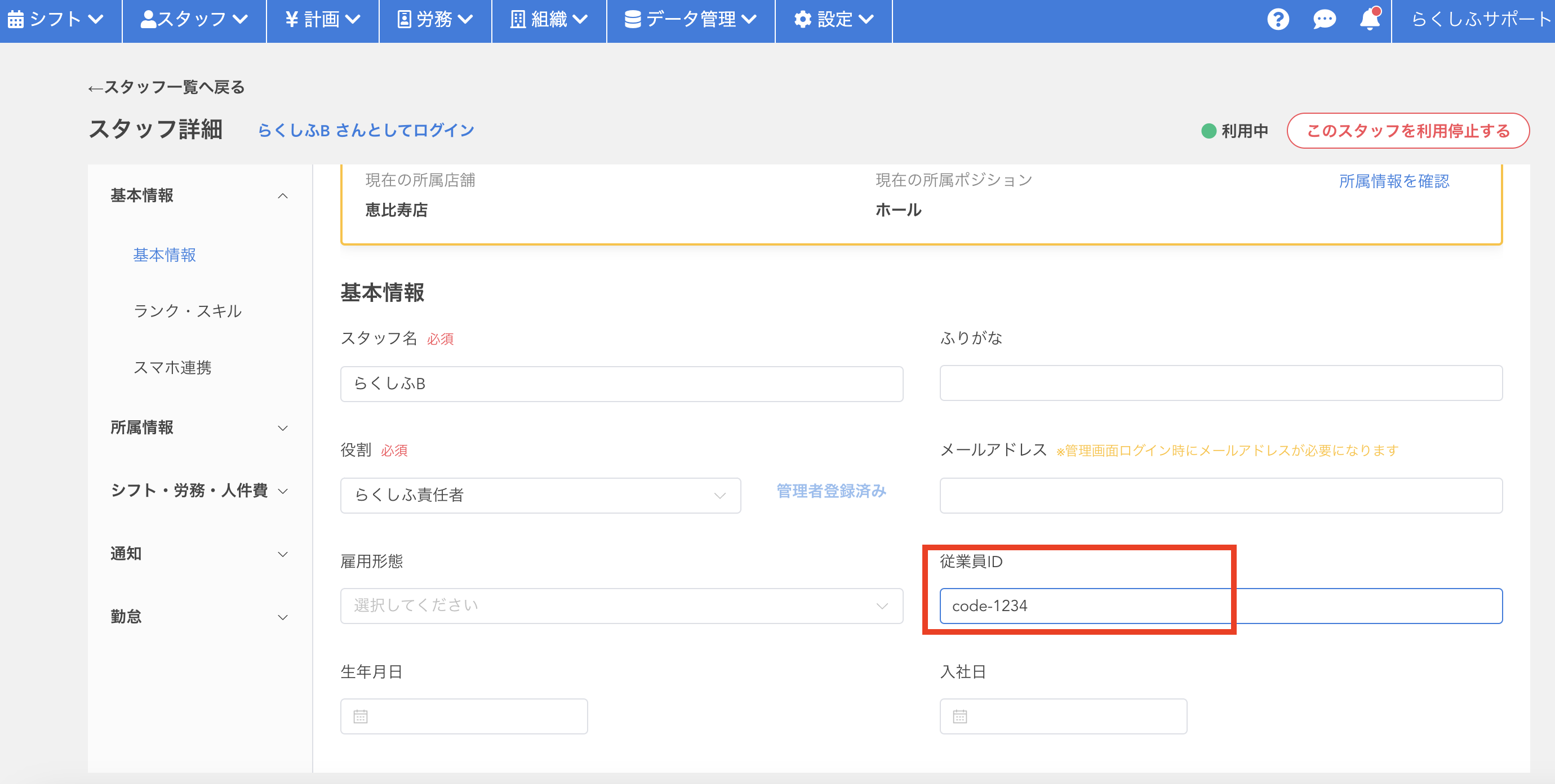Click the person icon in the スタッフ menu
Image resolution: width=1555 pixels, height=784 pixels.
[148, 19]
